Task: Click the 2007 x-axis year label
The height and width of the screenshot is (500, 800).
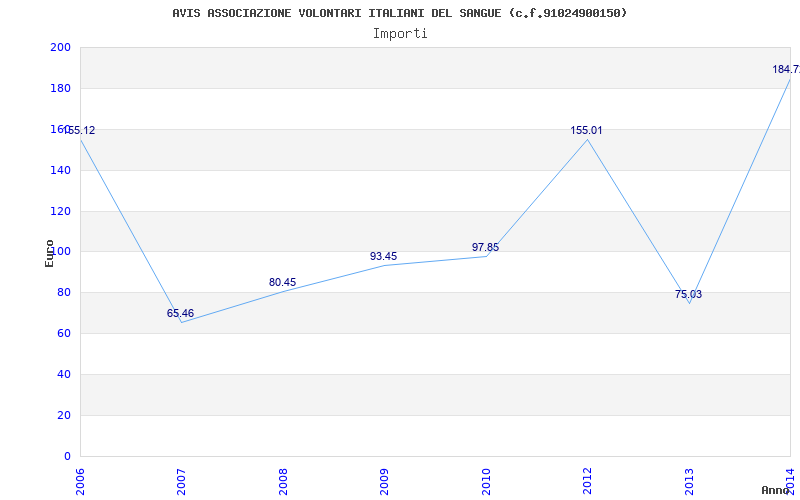Action: pos(182,482)
